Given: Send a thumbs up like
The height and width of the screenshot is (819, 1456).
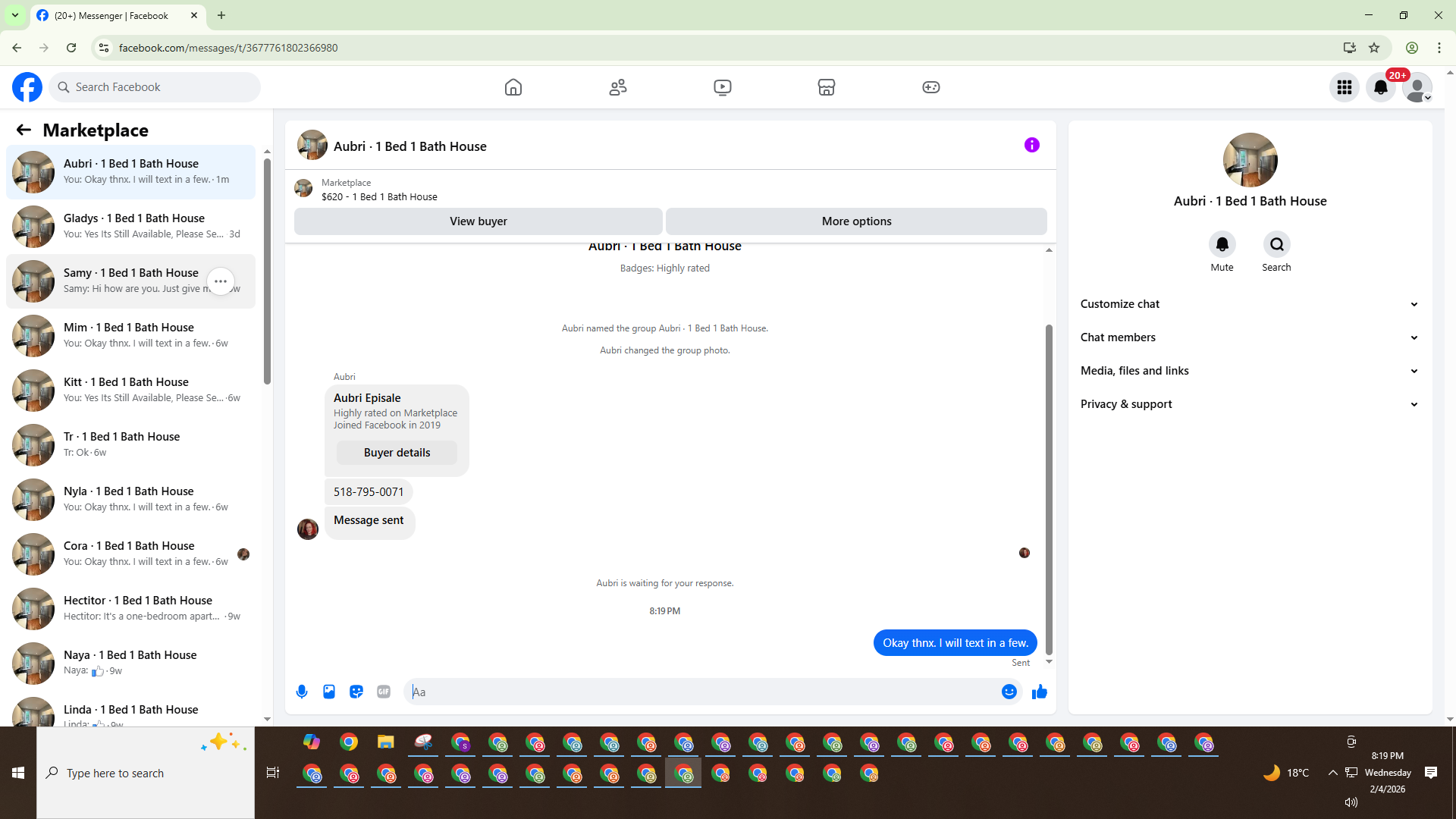Looking at the screenshot, I should (x=1040, y=692).
